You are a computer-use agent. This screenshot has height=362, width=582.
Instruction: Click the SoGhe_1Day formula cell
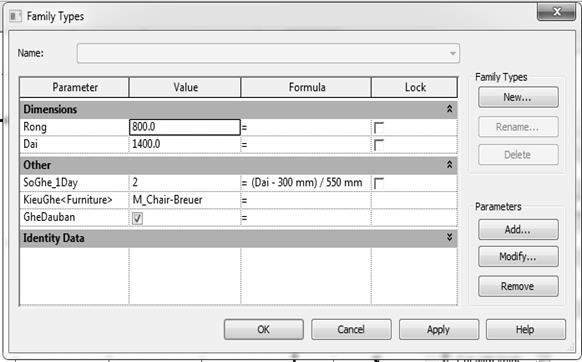pyautogui.click(x=306, y=182)
